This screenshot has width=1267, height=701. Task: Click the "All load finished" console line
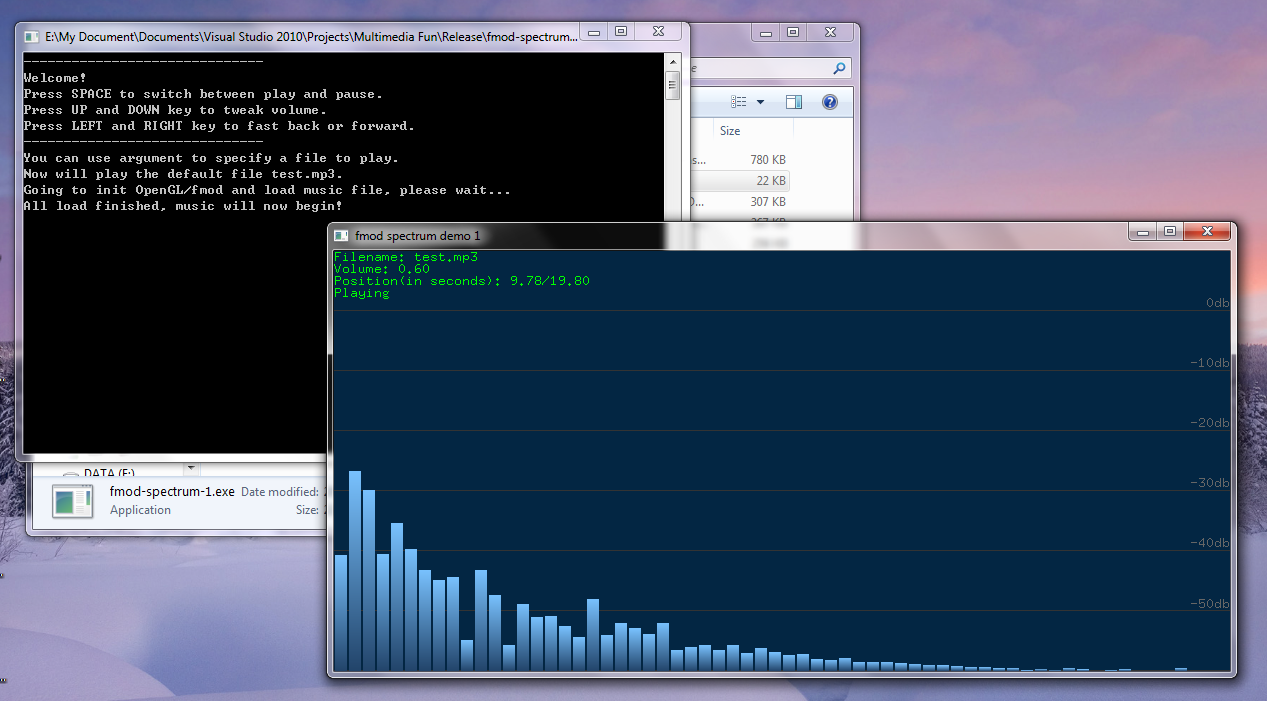click(x=183, y=206)
